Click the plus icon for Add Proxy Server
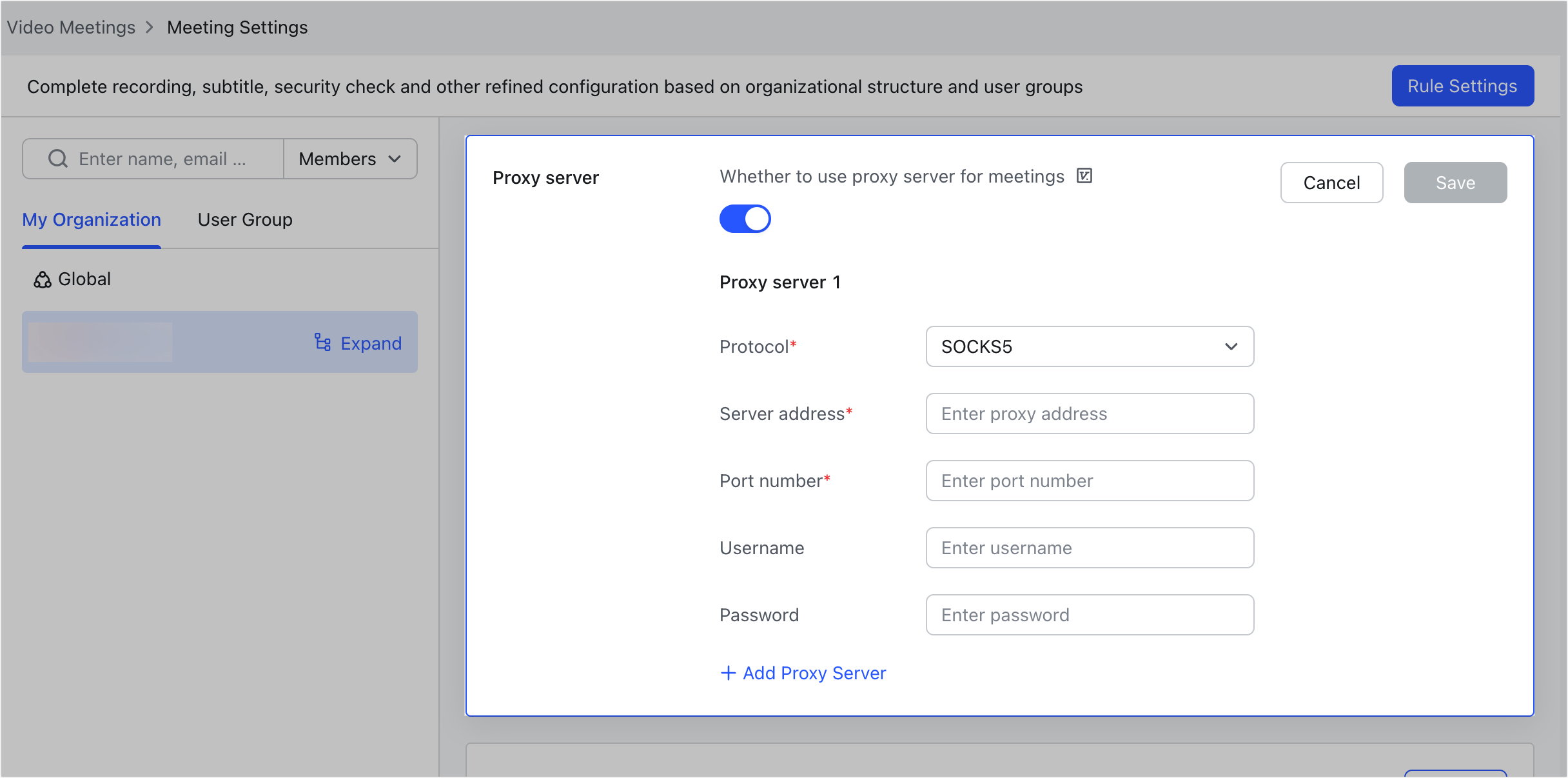Screen dimensions: 1568x778 [x=728, y=673]
